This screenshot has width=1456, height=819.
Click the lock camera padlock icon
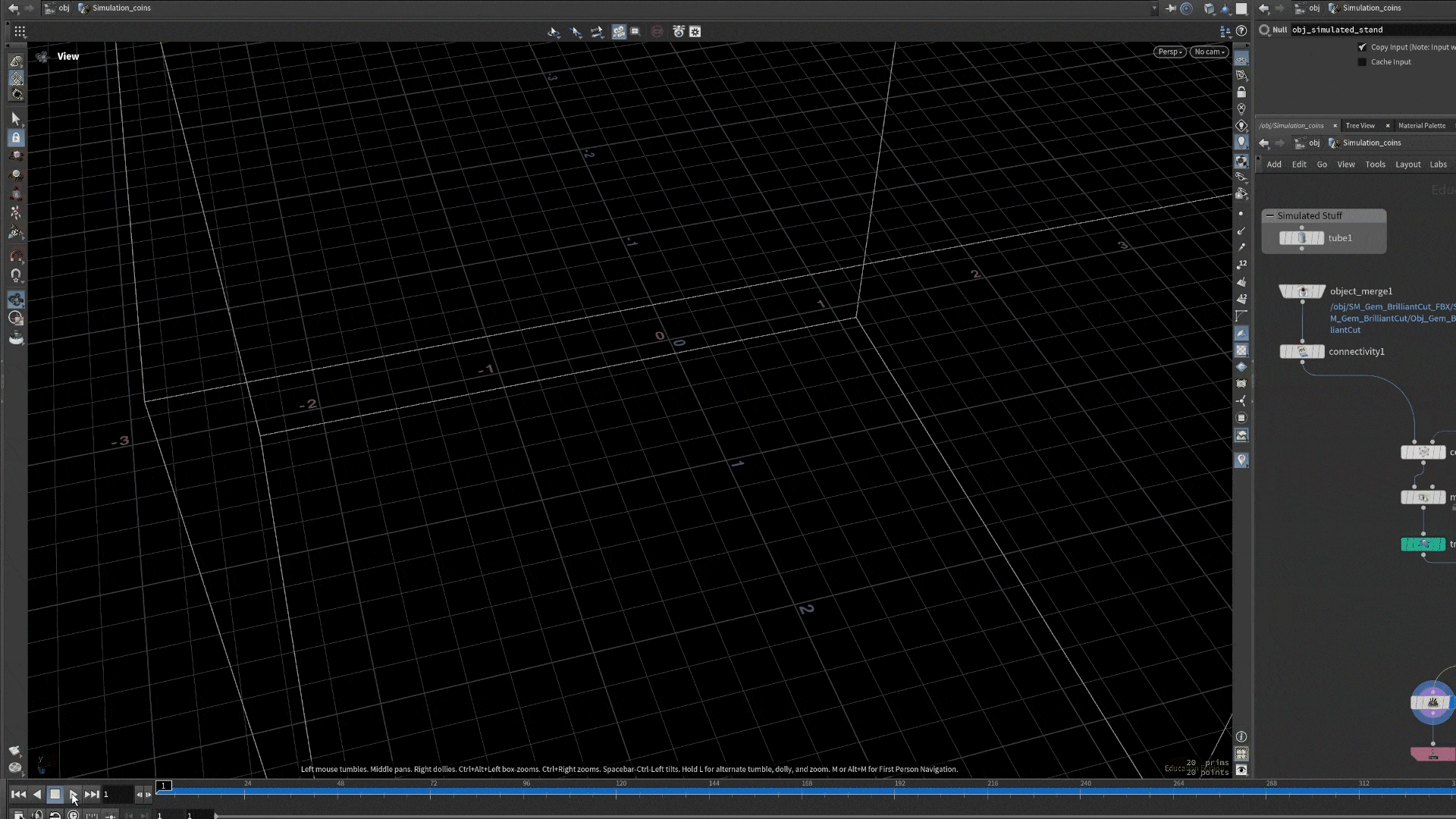pyautogui.click(x=1241, y=92)
